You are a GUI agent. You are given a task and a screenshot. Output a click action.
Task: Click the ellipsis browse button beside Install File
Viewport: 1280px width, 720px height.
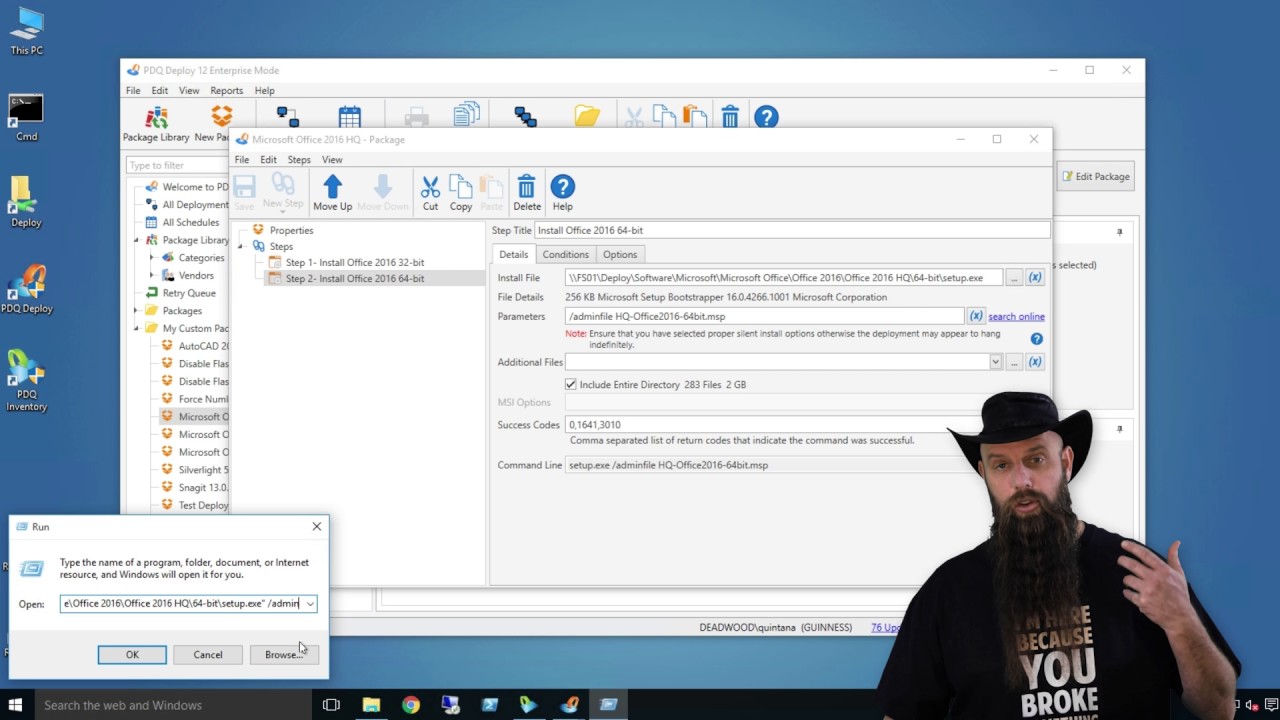(1014, 277)
